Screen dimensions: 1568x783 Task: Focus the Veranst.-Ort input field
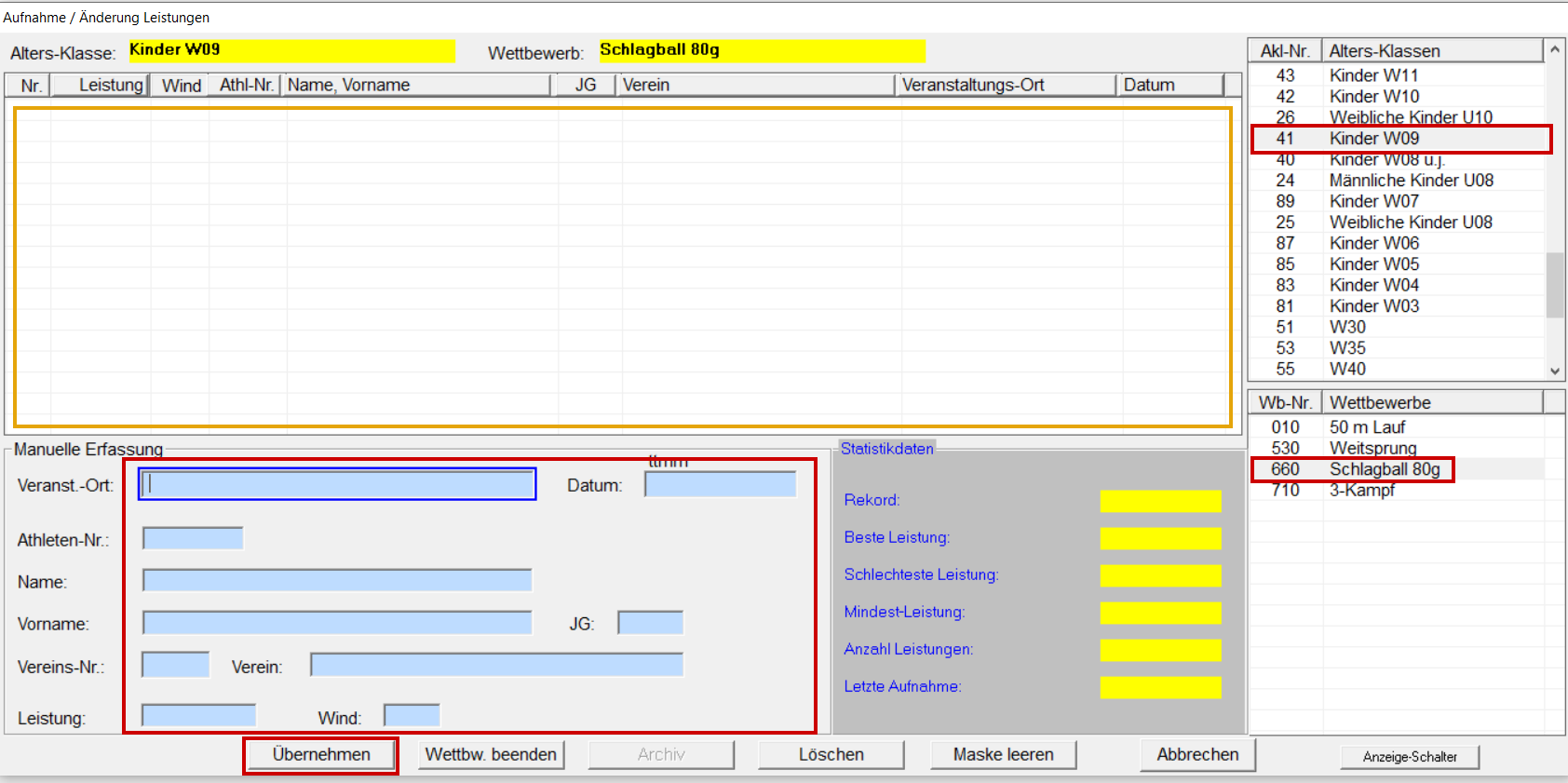pyautogui.click(x=337, y=484)
